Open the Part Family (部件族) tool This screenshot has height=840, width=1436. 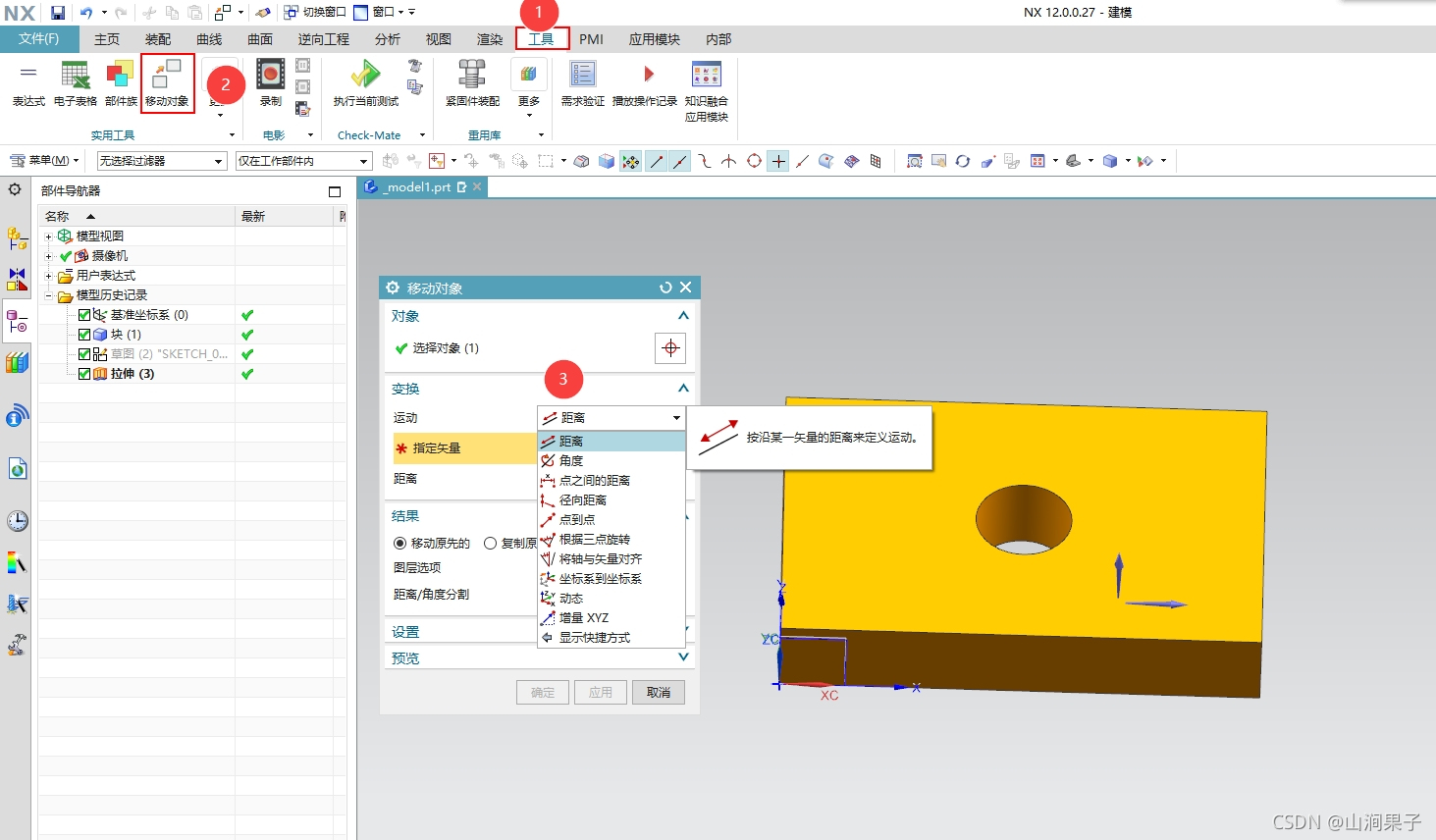[121, 83]
